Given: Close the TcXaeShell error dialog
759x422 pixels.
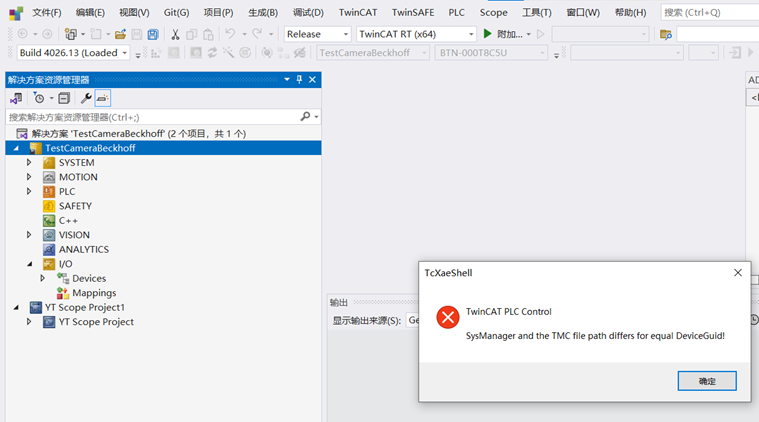Looking at the screenshot, I should point(738,272).
